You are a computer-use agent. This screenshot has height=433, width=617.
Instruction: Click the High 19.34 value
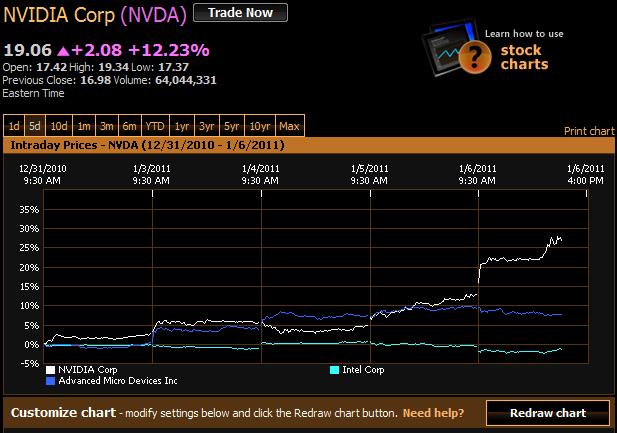(113, 67)
